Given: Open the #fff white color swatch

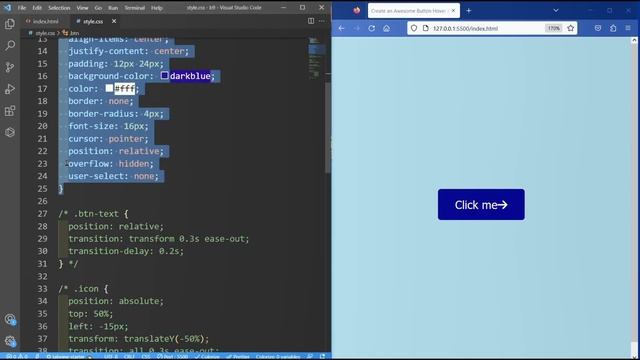Looking at the screenshot, I should [x=109, y=88].
